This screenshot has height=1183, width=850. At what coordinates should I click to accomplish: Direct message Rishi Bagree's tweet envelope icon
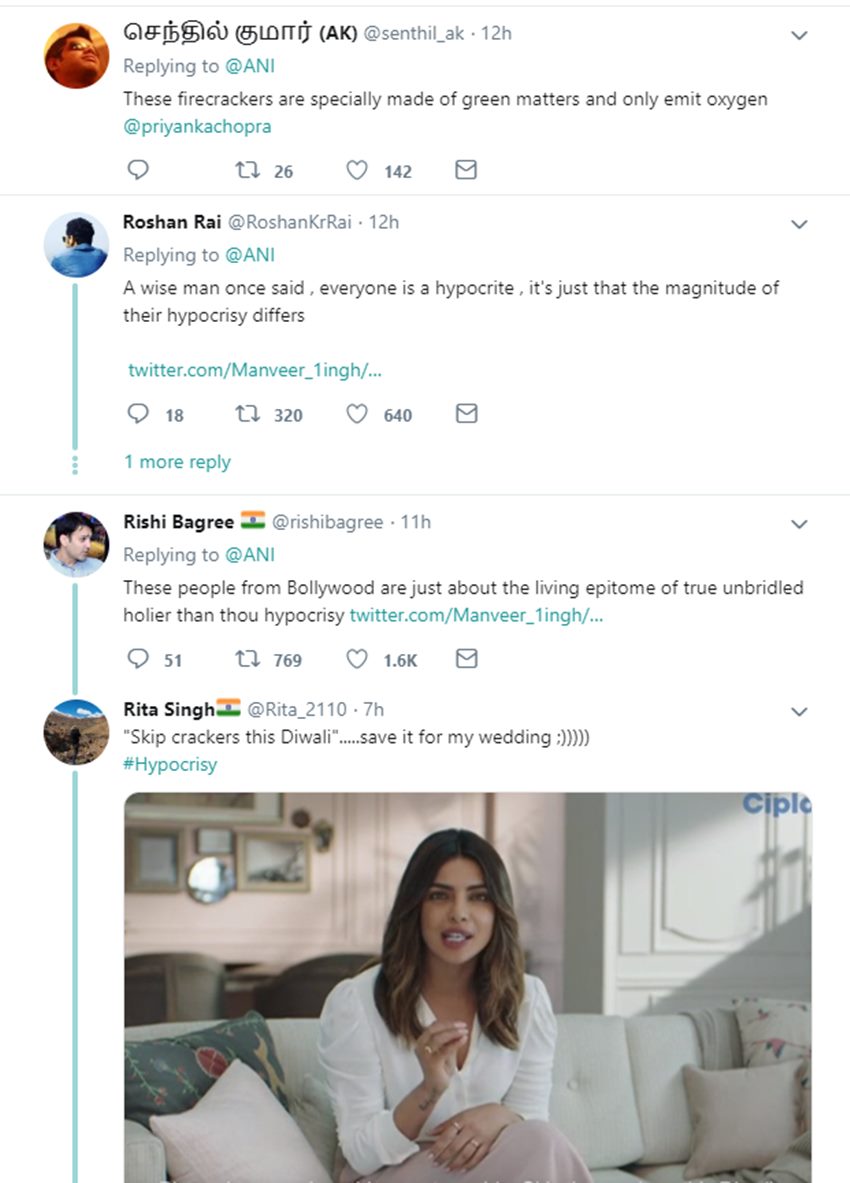point(466,659)
